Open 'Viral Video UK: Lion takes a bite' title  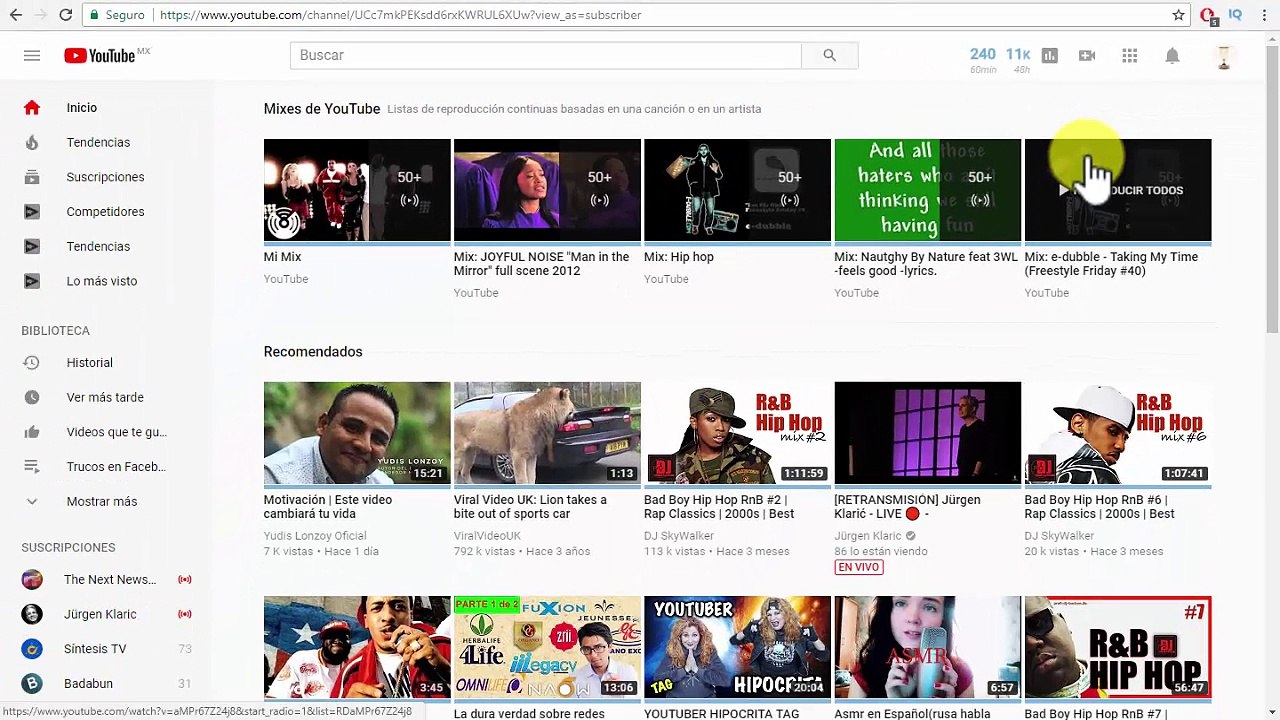tap(530, 507)
